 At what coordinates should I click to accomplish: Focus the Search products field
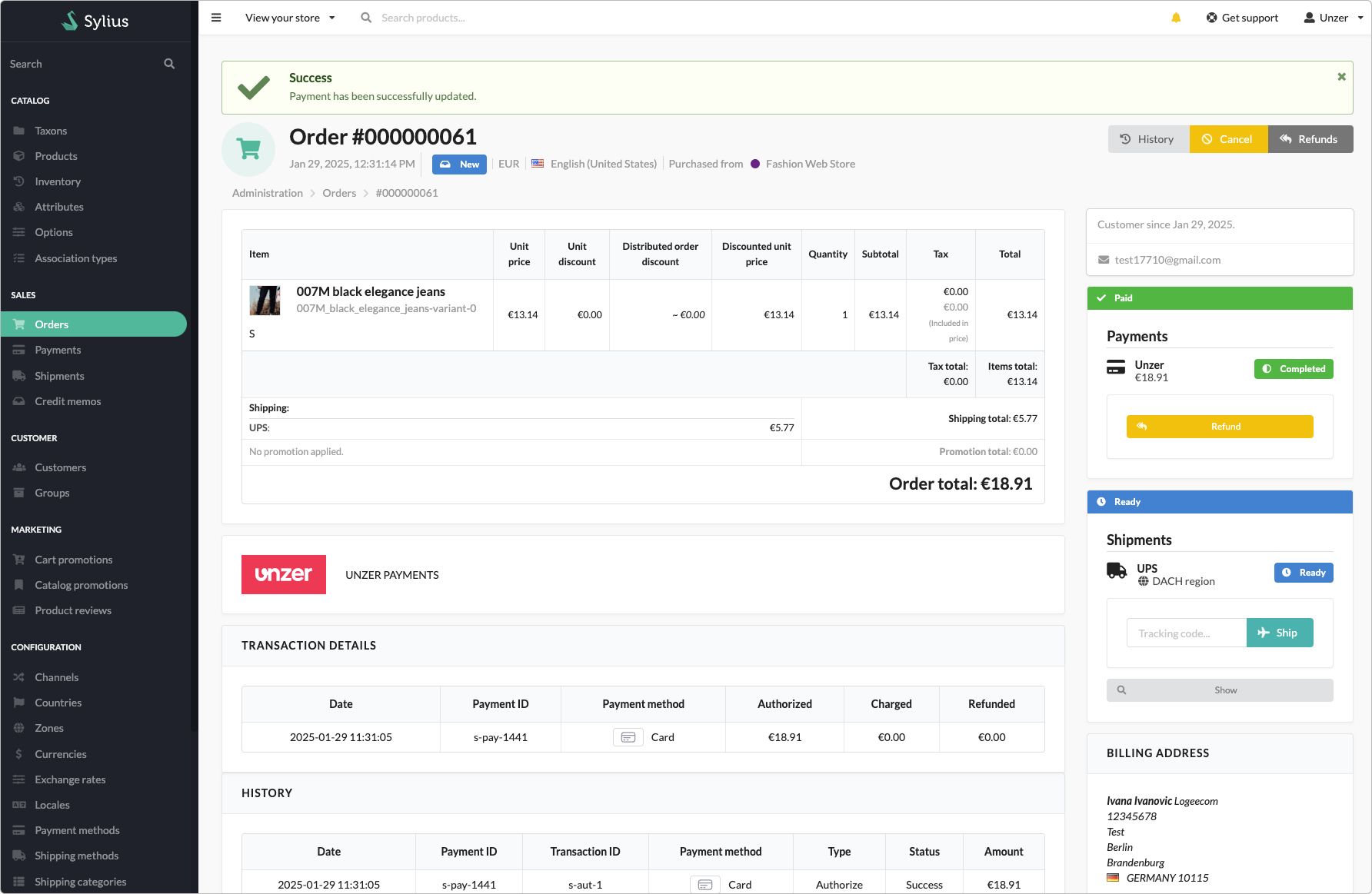[423, 18]
